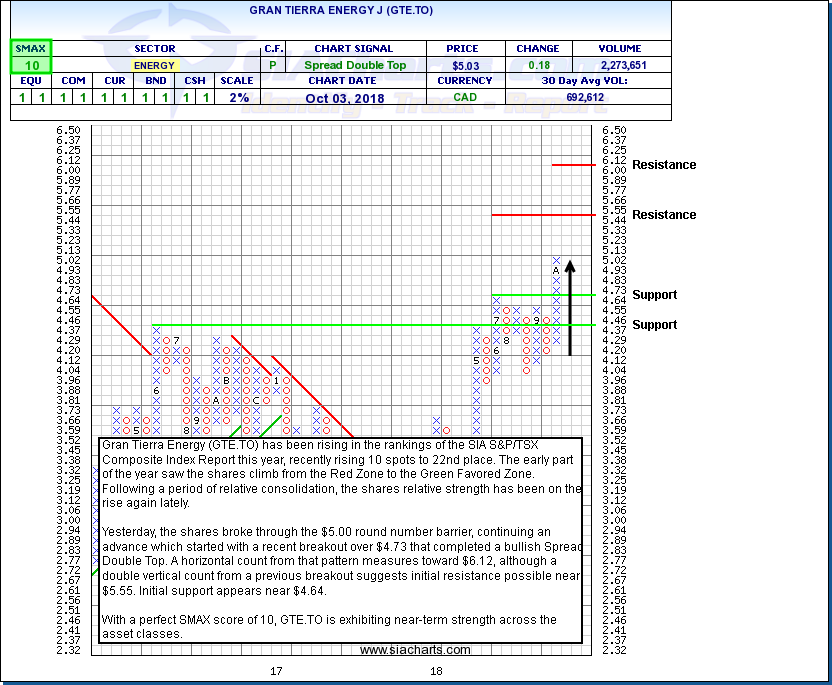Select the 0.18 change value
This screenshot has width=832, height=685.
pyautogui.click(x=537, y=65)
